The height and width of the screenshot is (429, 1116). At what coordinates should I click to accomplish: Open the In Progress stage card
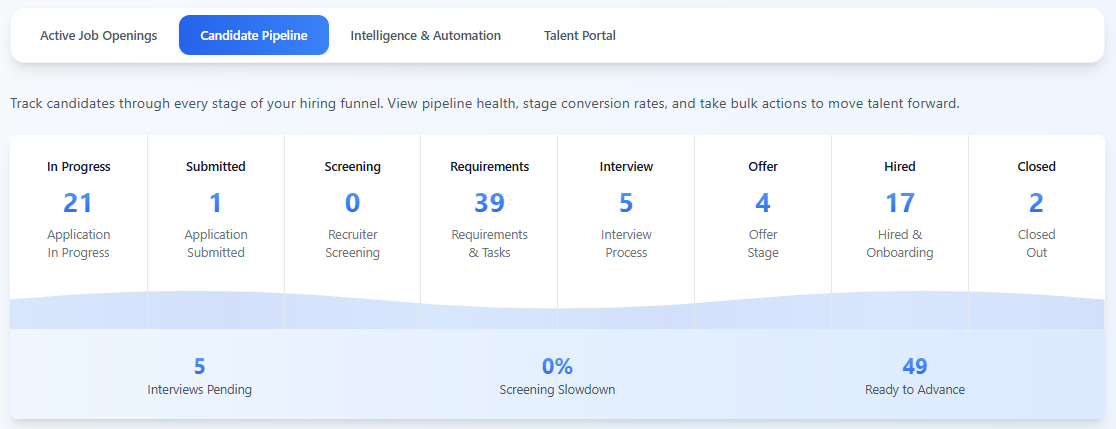[79, 212]
